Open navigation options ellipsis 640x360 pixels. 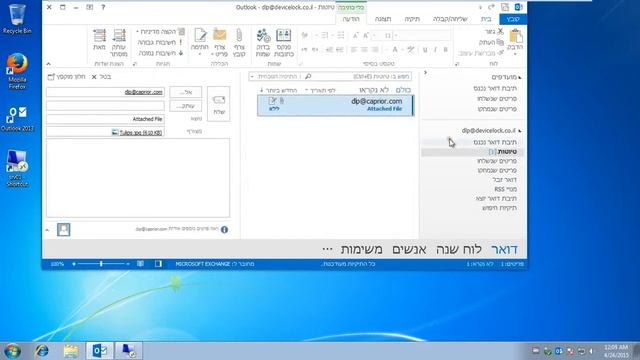point(327,249)
